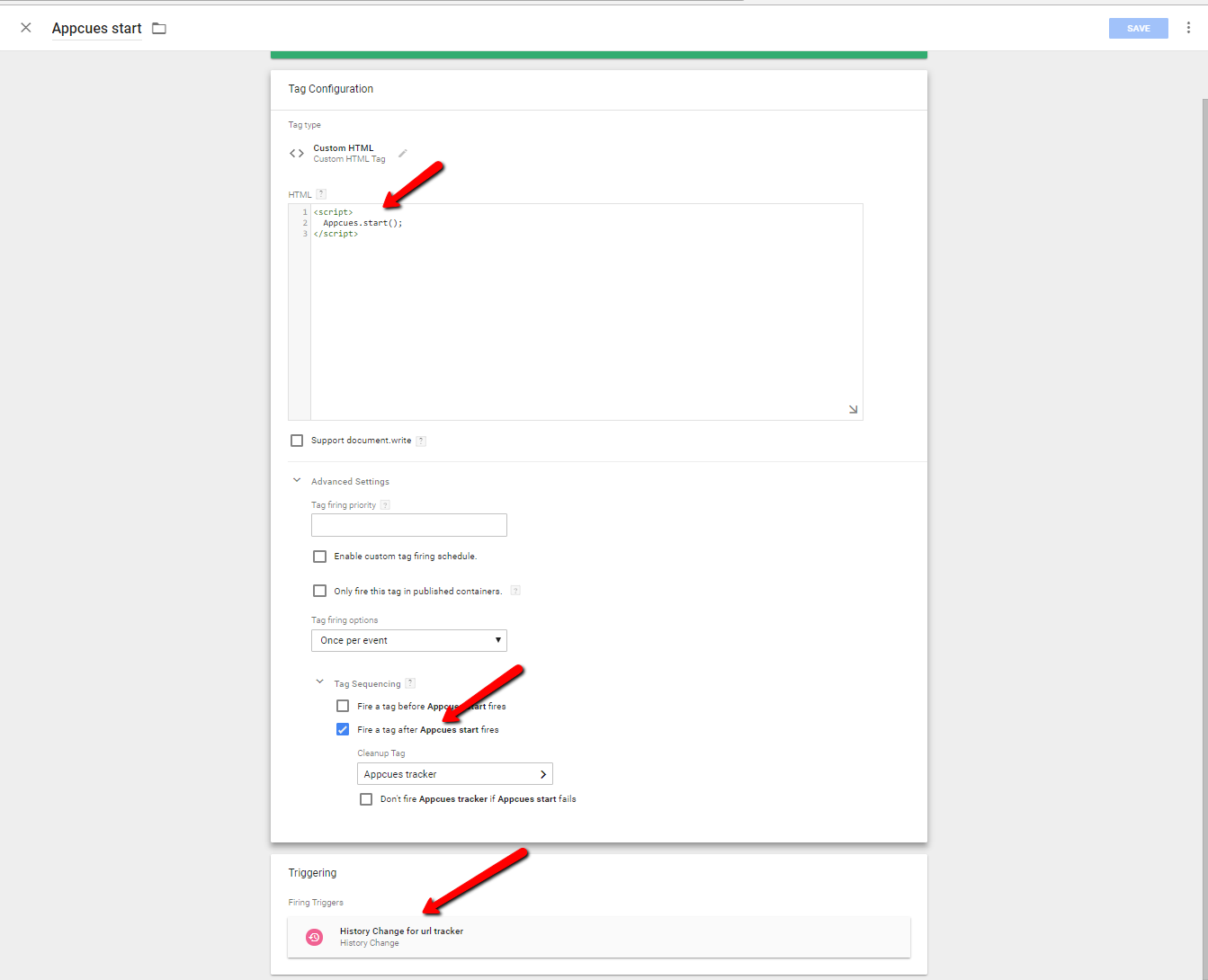Click the pencil icon to edit tag type

point(403,153)
